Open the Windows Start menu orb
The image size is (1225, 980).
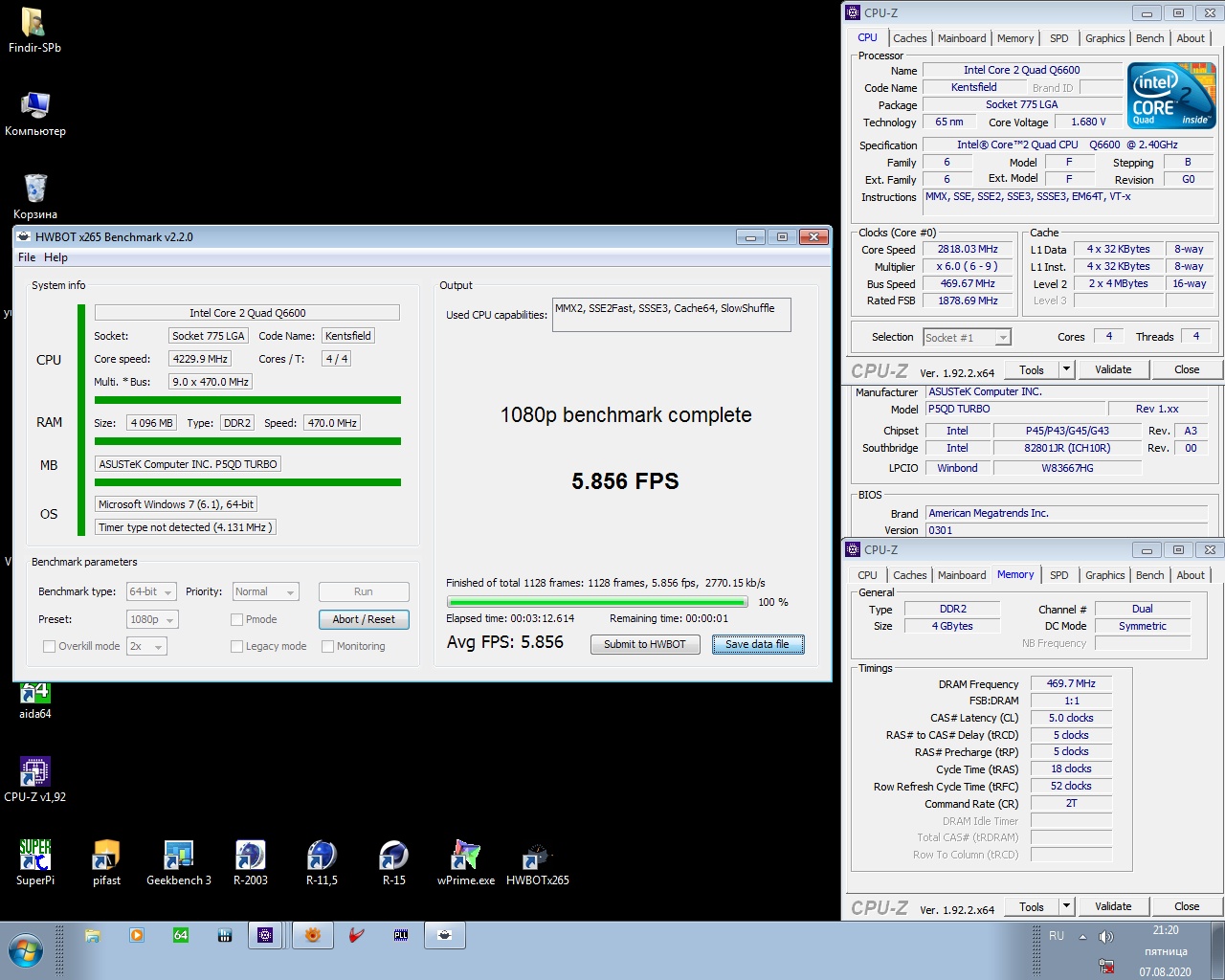click(26, 951)
